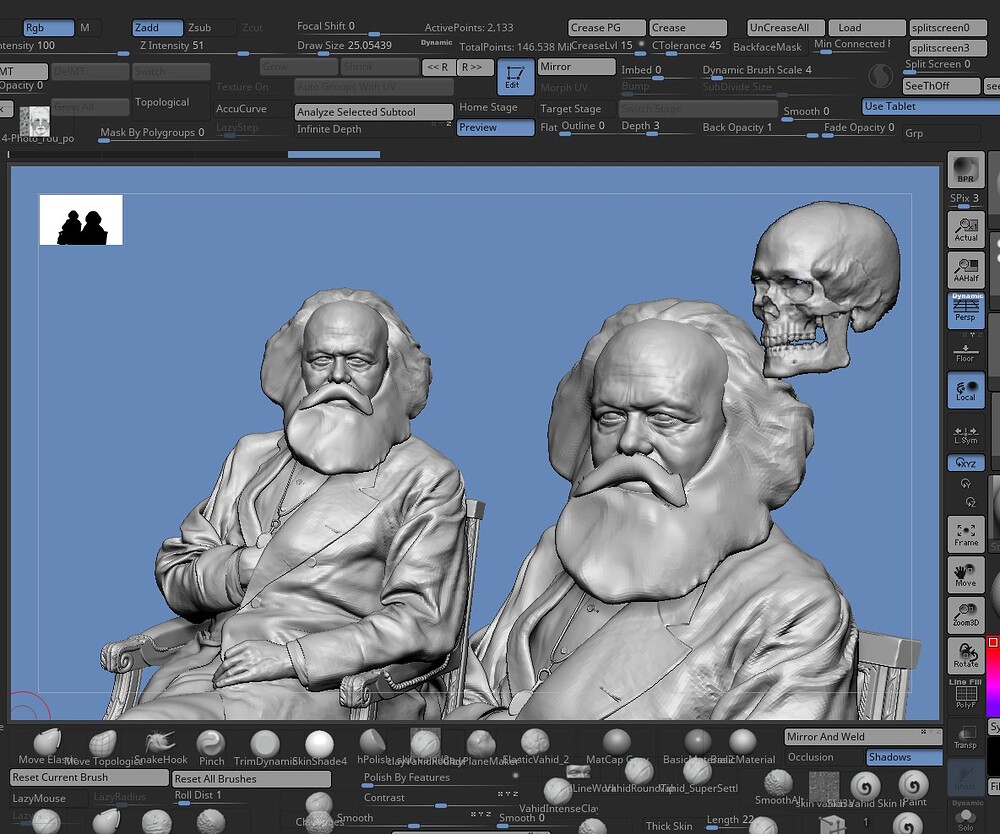Activate the Preview stage tab

(x=495, y=128)
